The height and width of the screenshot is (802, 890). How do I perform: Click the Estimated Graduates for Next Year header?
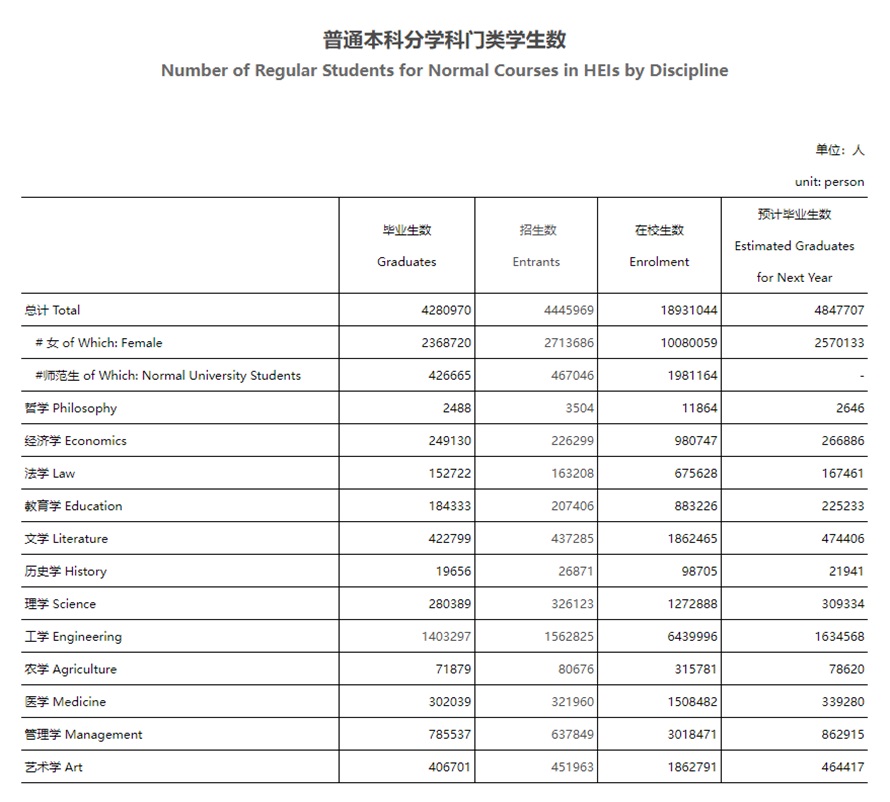click(794, 246)
